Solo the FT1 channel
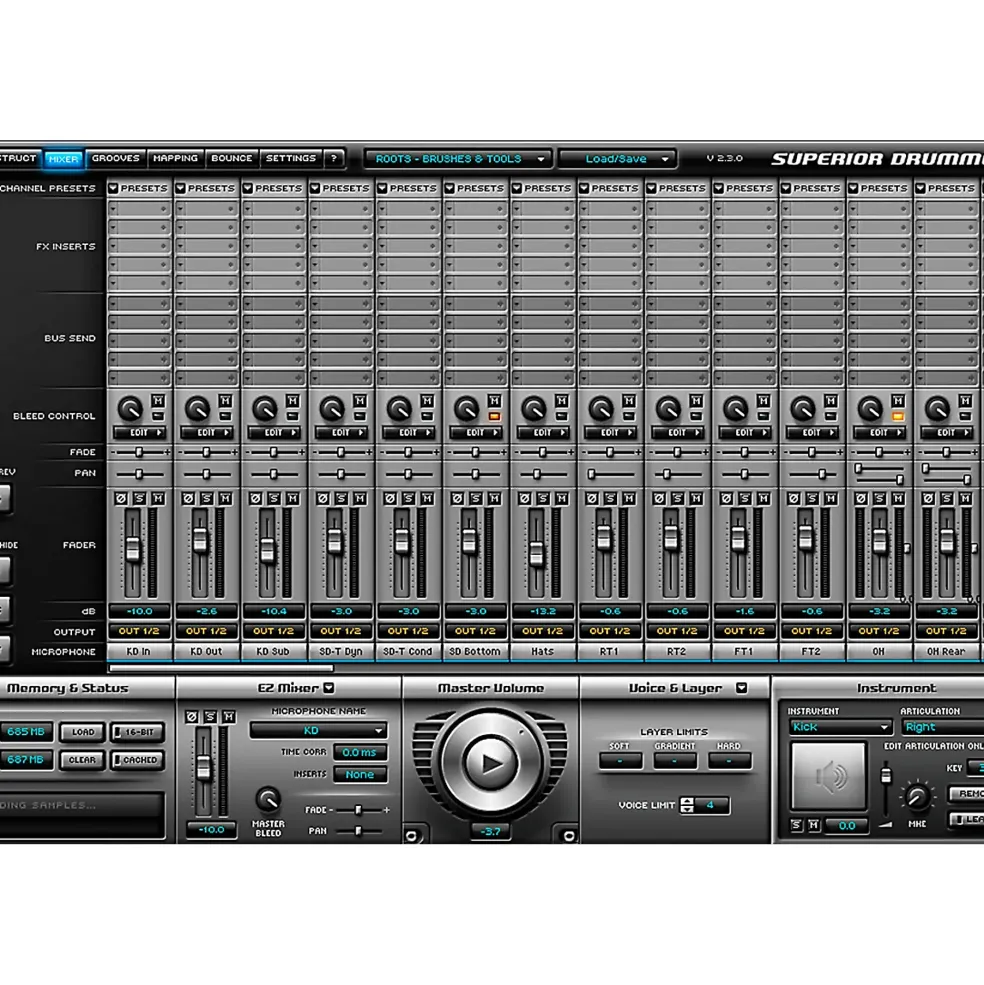The height and width of the screenshot is (985, 984). pyautogui.click(x=745, y=499)
